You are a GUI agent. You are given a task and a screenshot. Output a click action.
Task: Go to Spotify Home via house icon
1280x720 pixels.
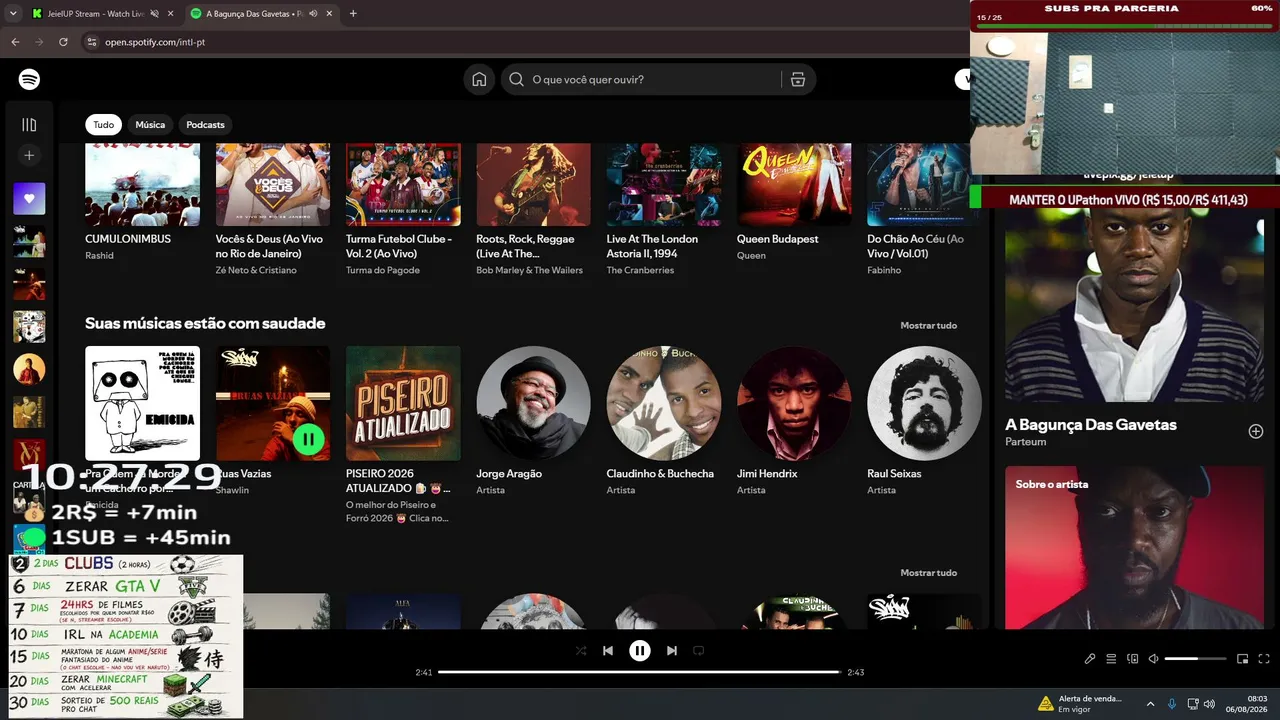[x=479, y=80]
